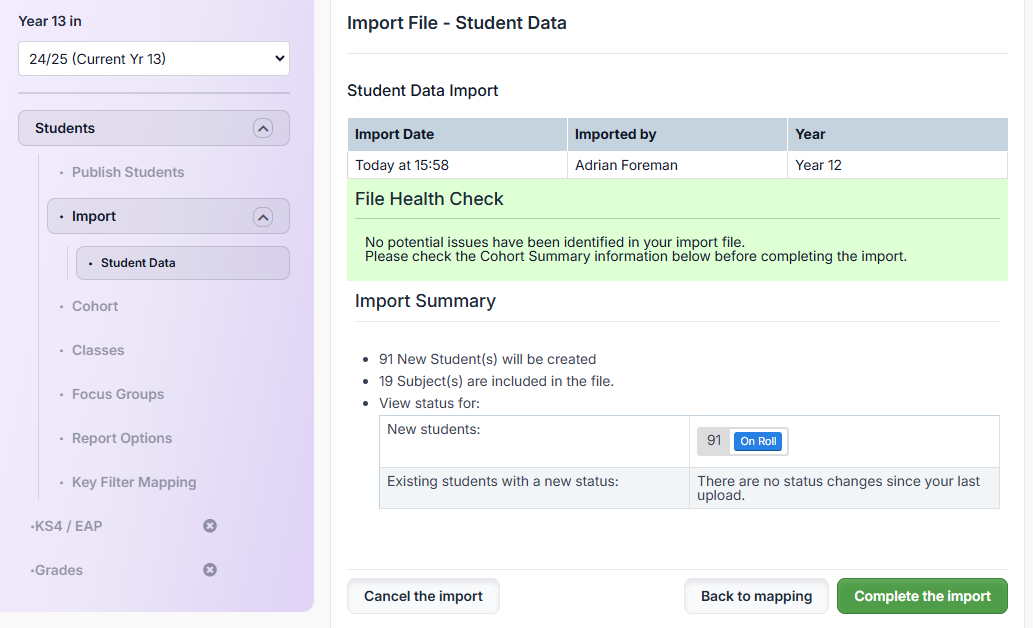
Task: Navigate to Focus Groups
Action: [118, 394]
